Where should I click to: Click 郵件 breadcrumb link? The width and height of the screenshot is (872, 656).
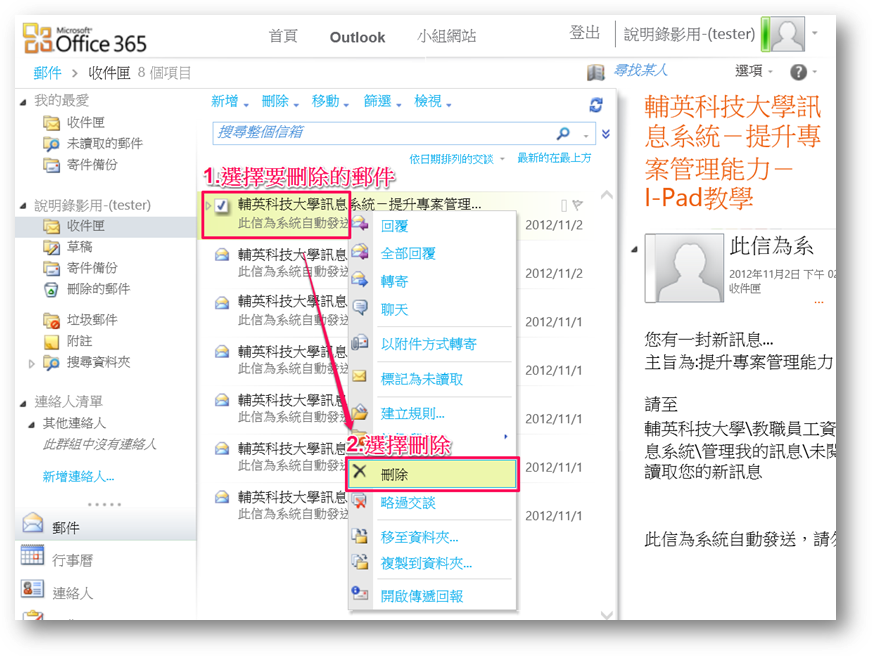(x=47, y=73)
